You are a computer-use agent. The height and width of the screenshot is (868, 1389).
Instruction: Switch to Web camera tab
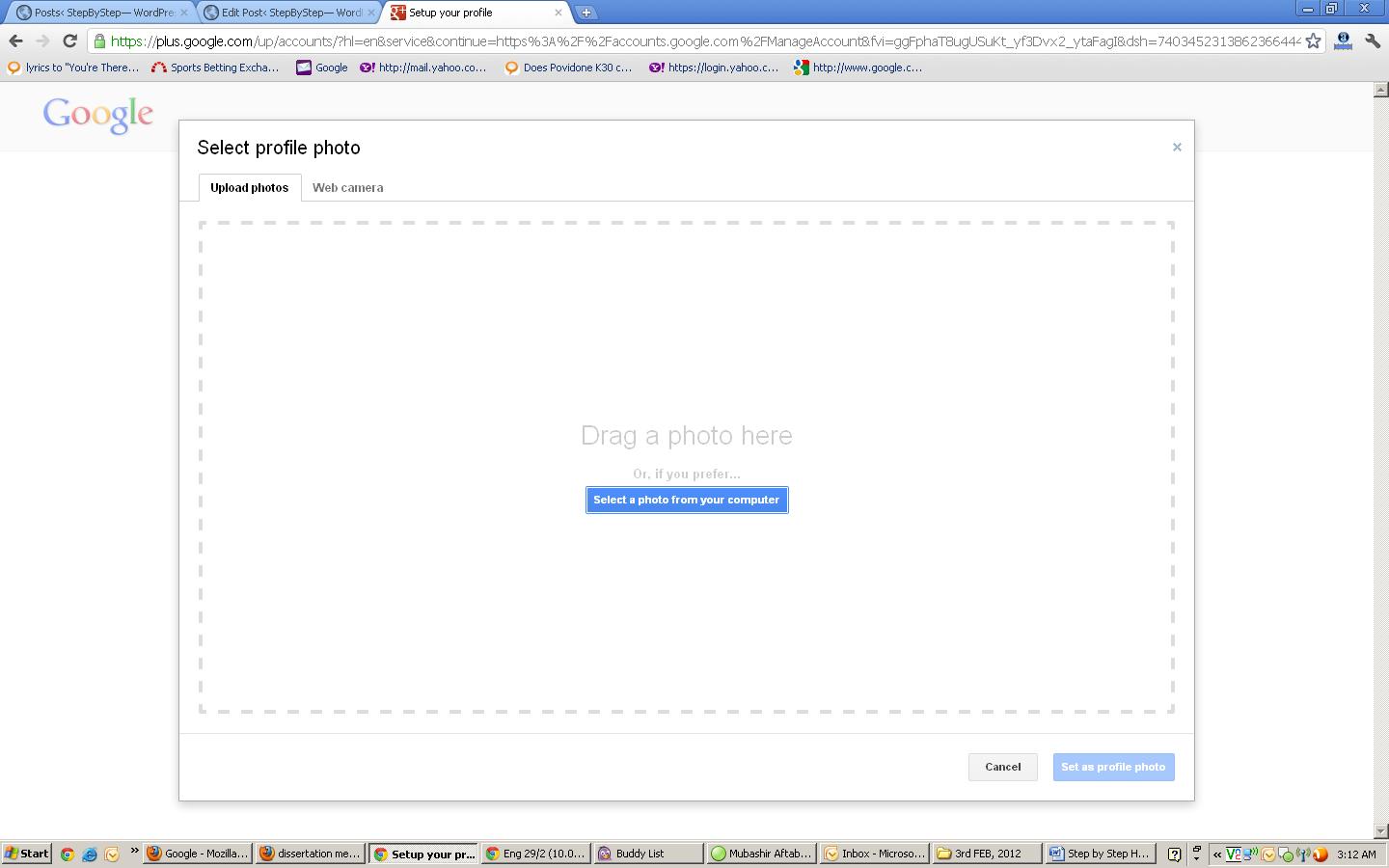click(347, 188)
